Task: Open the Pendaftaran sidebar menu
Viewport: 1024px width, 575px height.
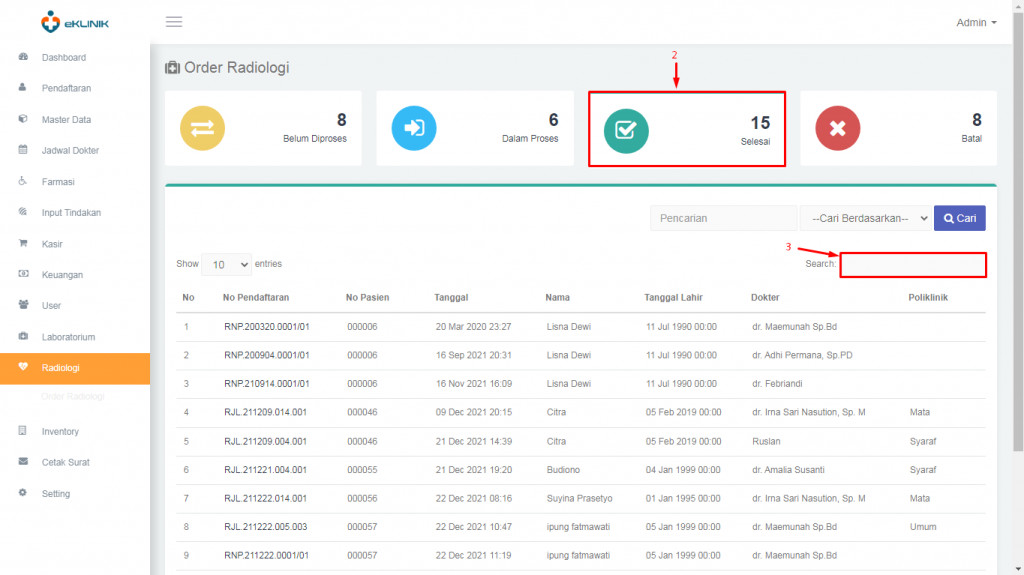Action: coord(66,88)
